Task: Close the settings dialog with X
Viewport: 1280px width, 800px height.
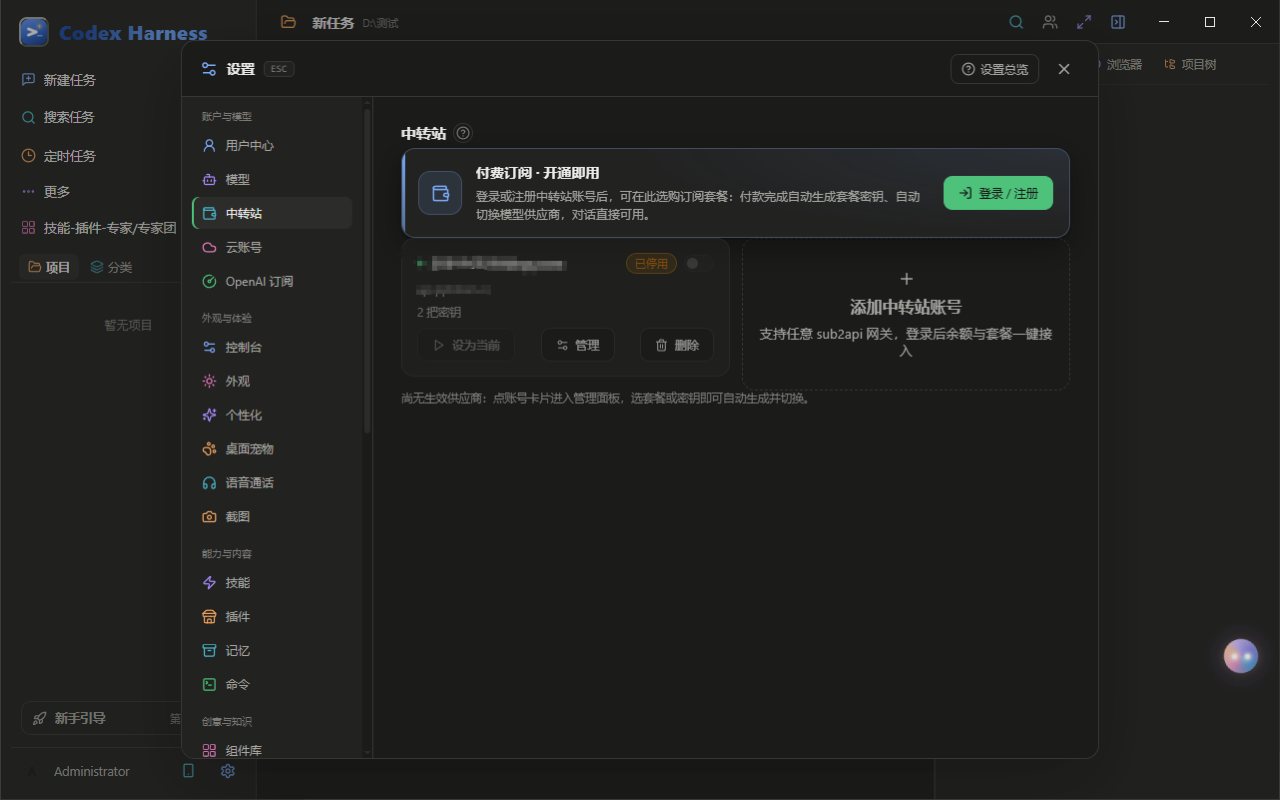Action: tap(1064, 69)
